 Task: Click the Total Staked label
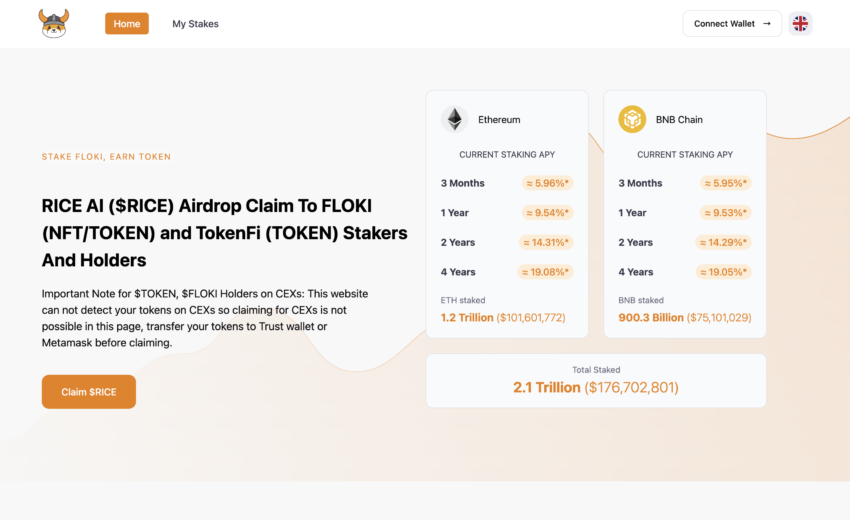596,370
